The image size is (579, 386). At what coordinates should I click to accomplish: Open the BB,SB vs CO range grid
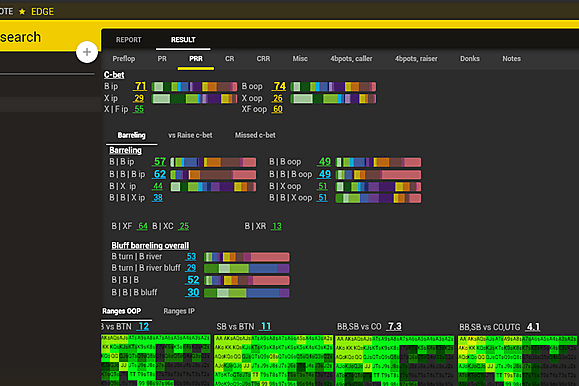(395, 360)
